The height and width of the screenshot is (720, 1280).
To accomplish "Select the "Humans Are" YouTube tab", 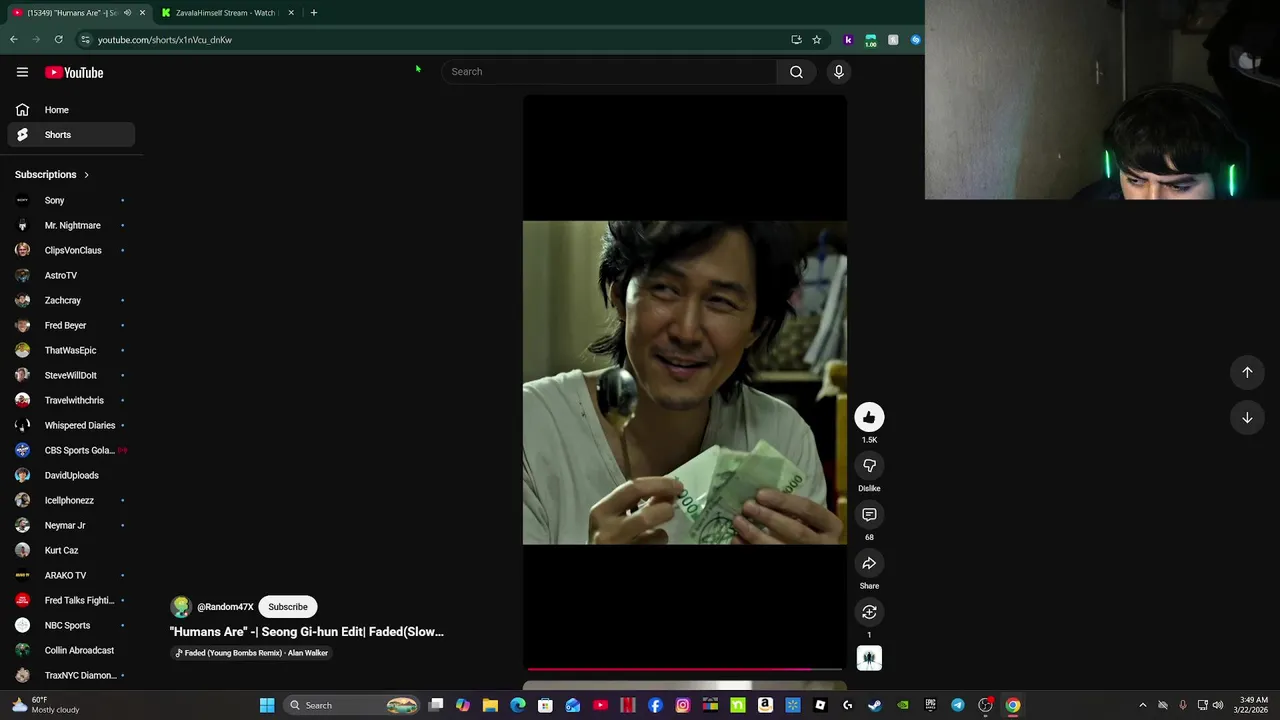I will click(70, 13).
